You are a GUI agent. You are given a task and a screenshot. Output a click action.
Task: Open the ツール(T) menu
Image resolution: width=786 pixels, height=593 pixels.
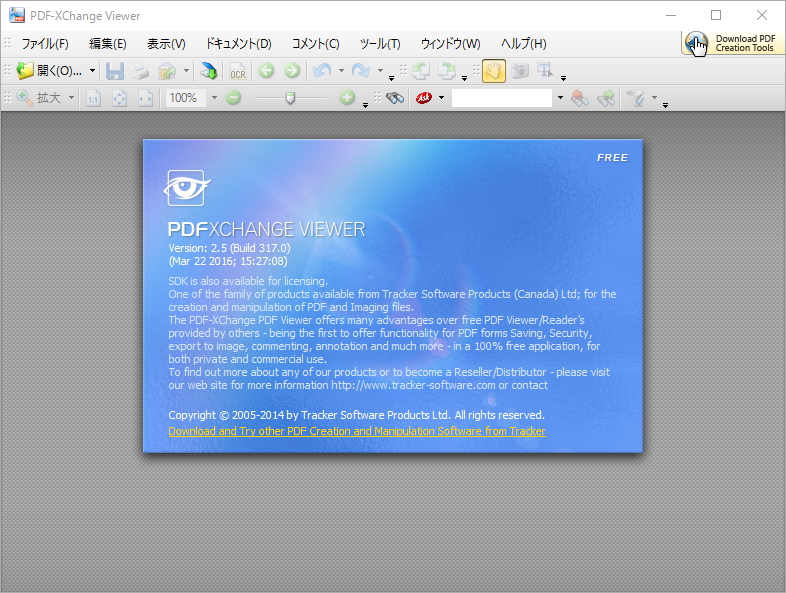[380, 44]
